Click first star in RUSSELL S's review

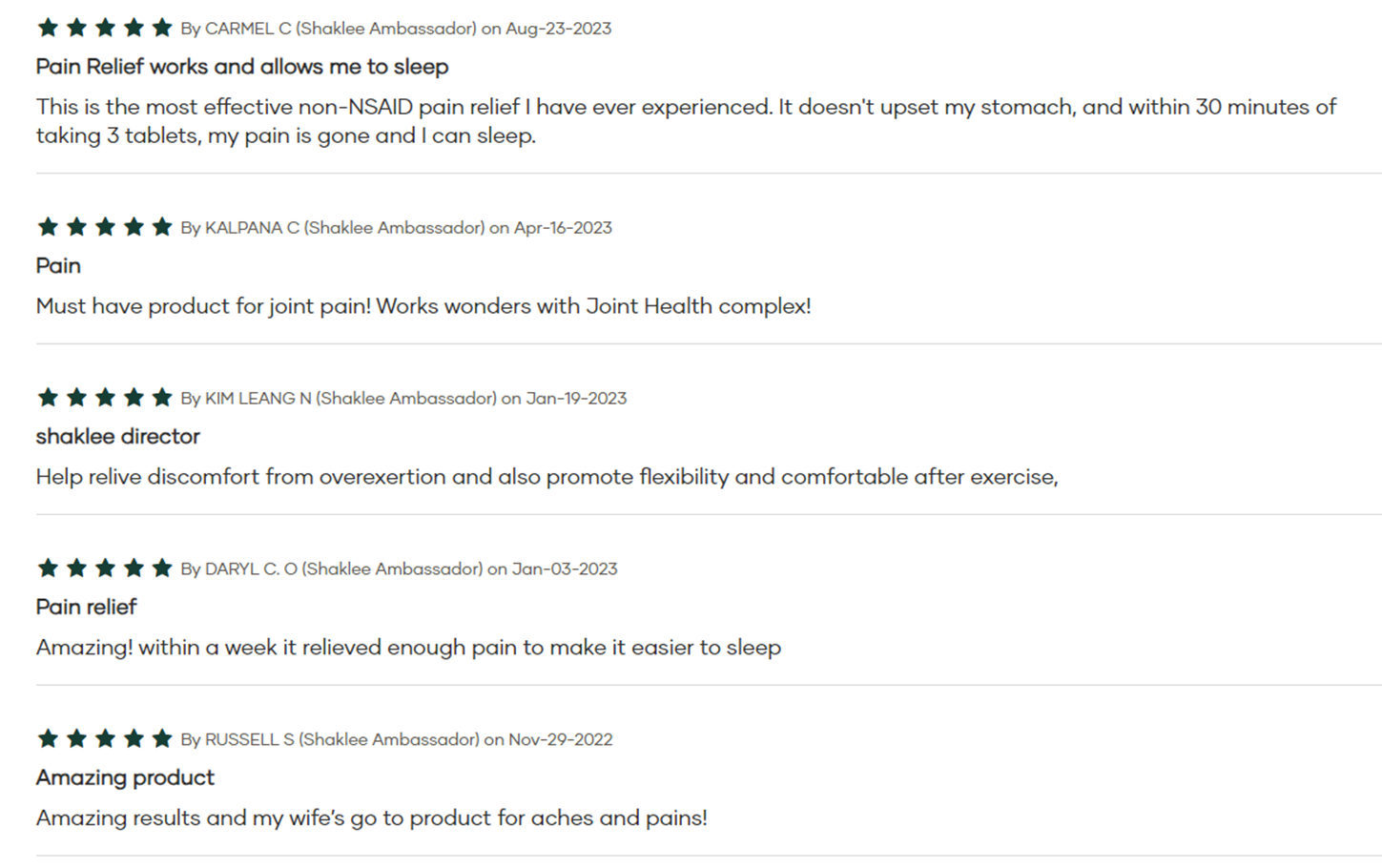click(48, 739)
